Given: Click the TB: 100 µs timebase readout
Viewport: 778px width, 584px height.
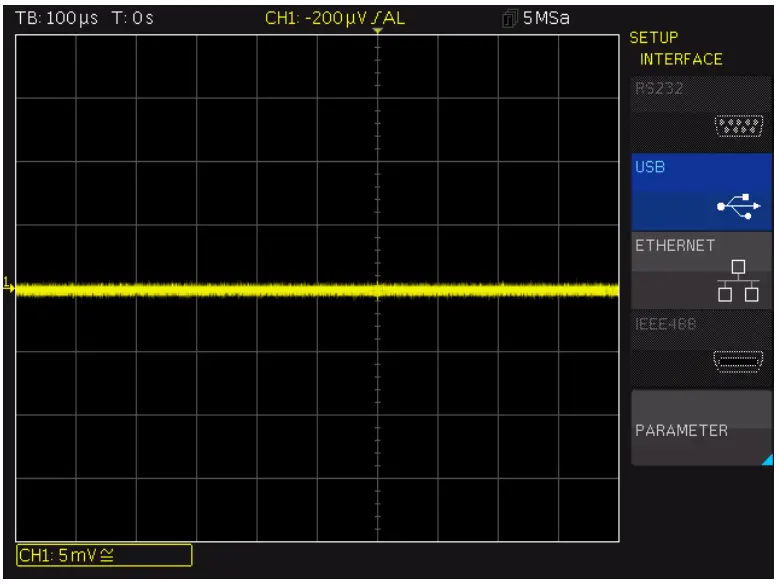Looking at the screenshot, I should coord(56,18).
